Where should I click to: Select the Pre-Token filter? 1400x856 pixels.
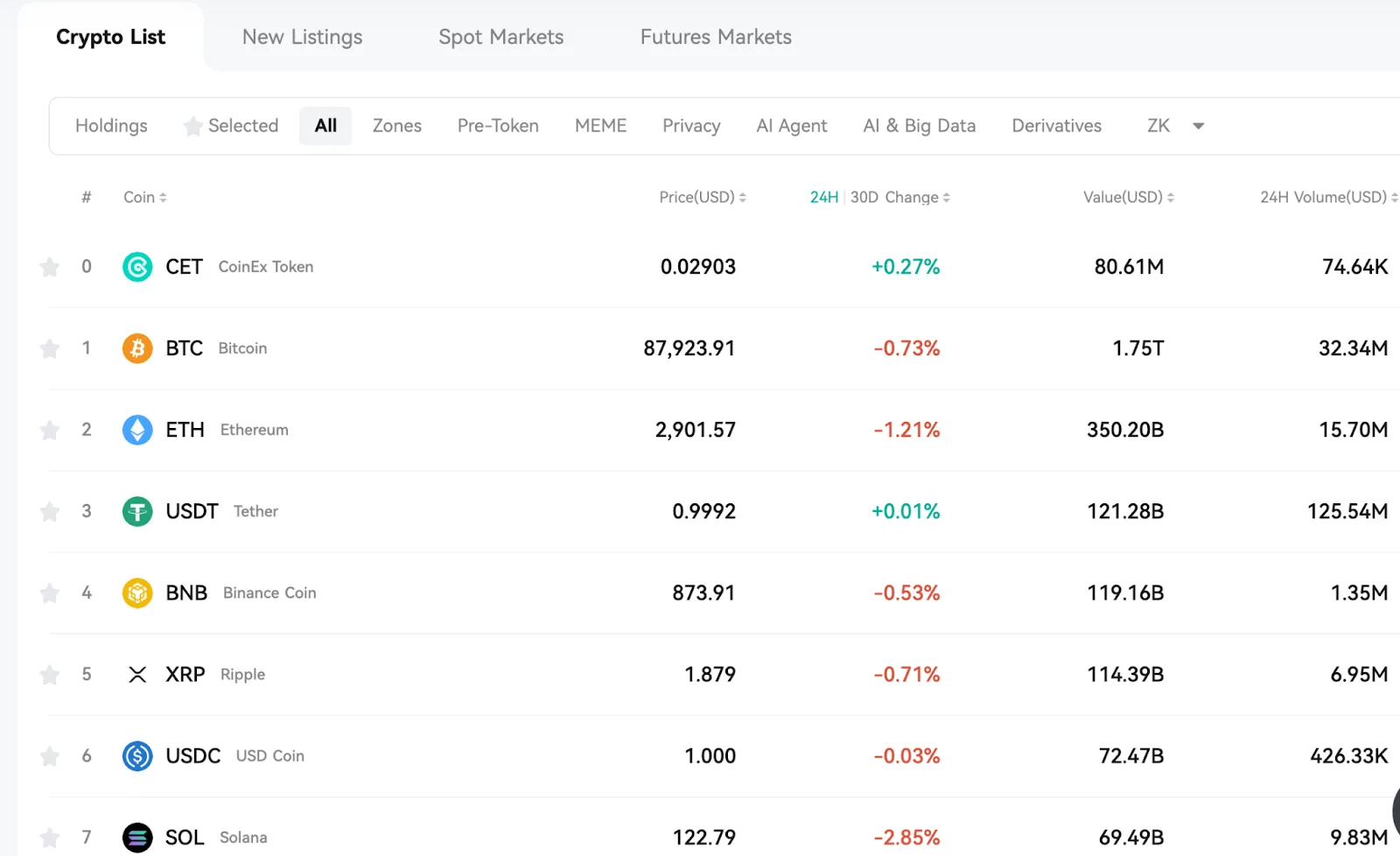click(x=498, y=126)
